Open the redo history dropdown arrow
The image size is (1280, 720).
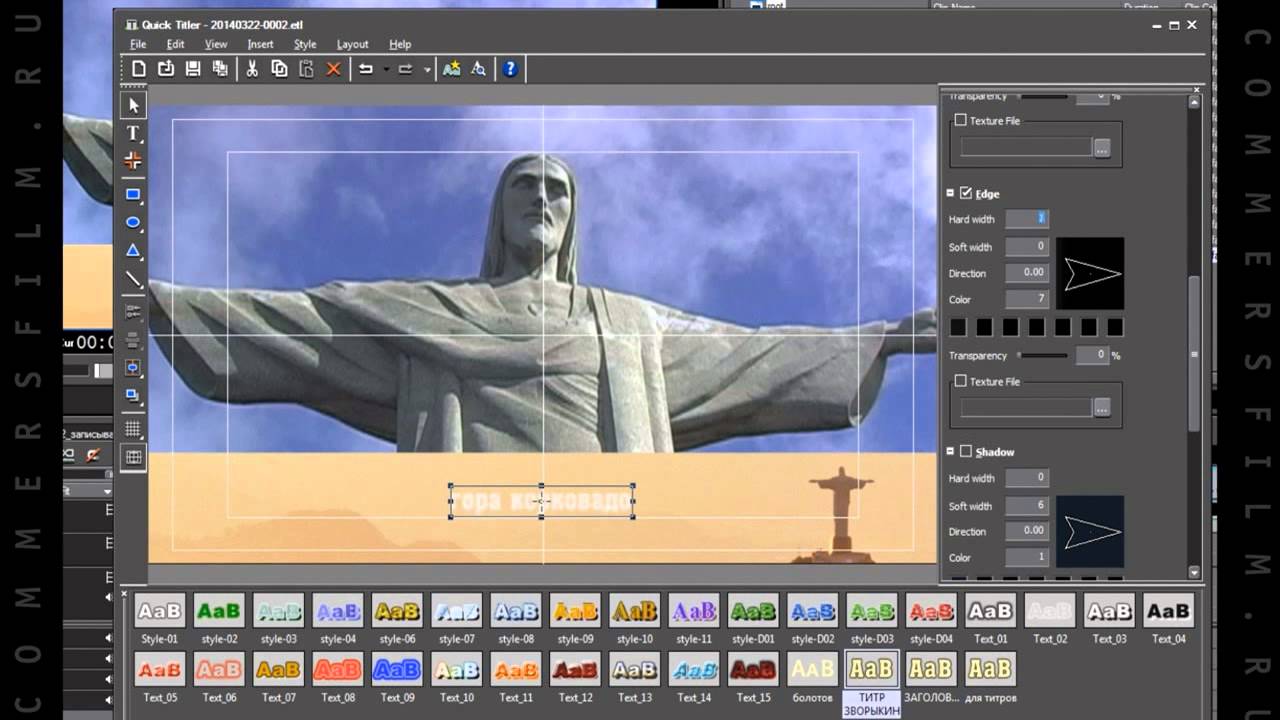coord(427,69)
